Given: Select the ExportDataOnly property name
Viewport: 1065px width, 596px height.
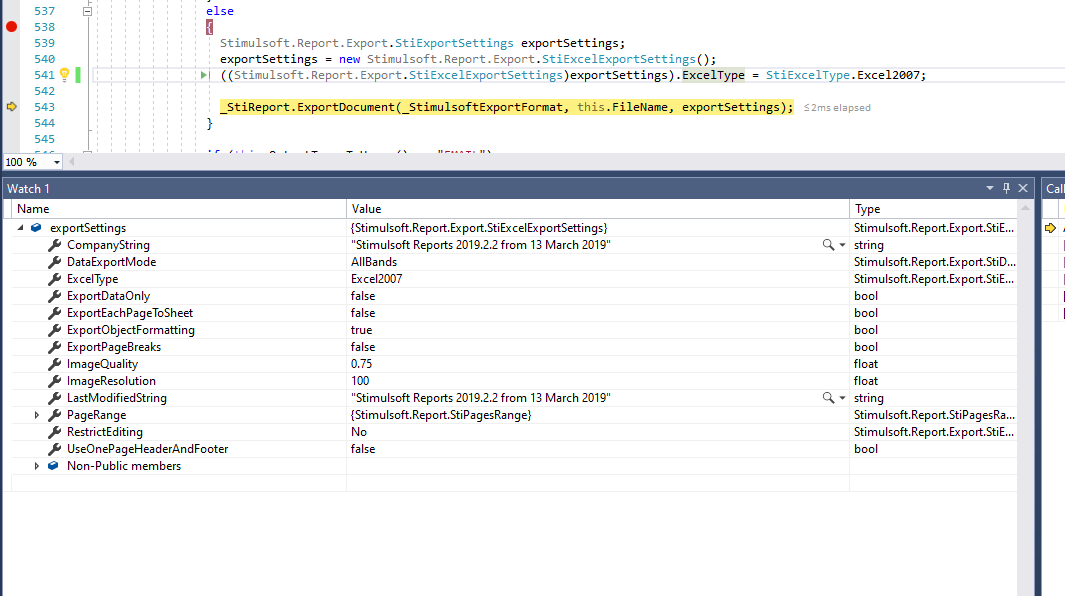Looking at the screenshot, I should [x=108, y=296].
